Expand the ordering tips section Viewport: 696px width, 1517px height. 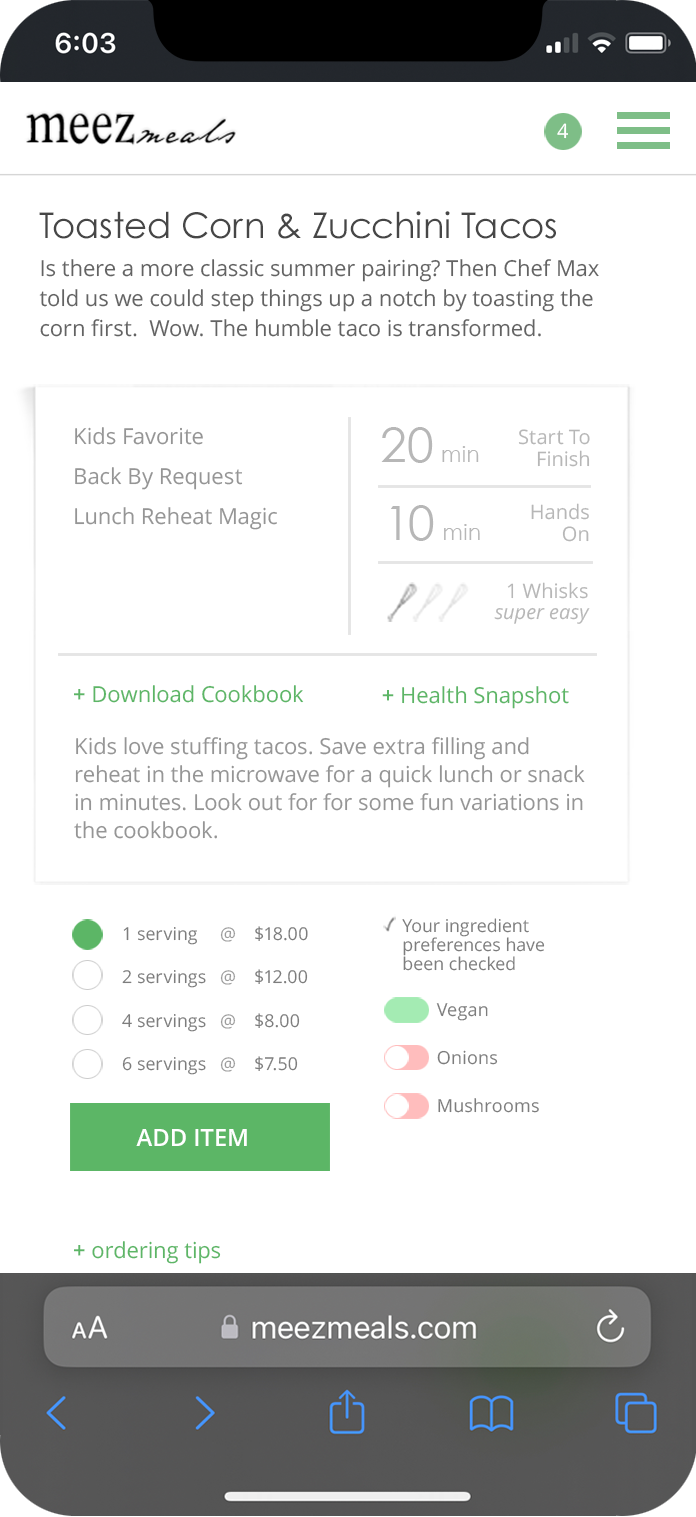(147, 1251)
